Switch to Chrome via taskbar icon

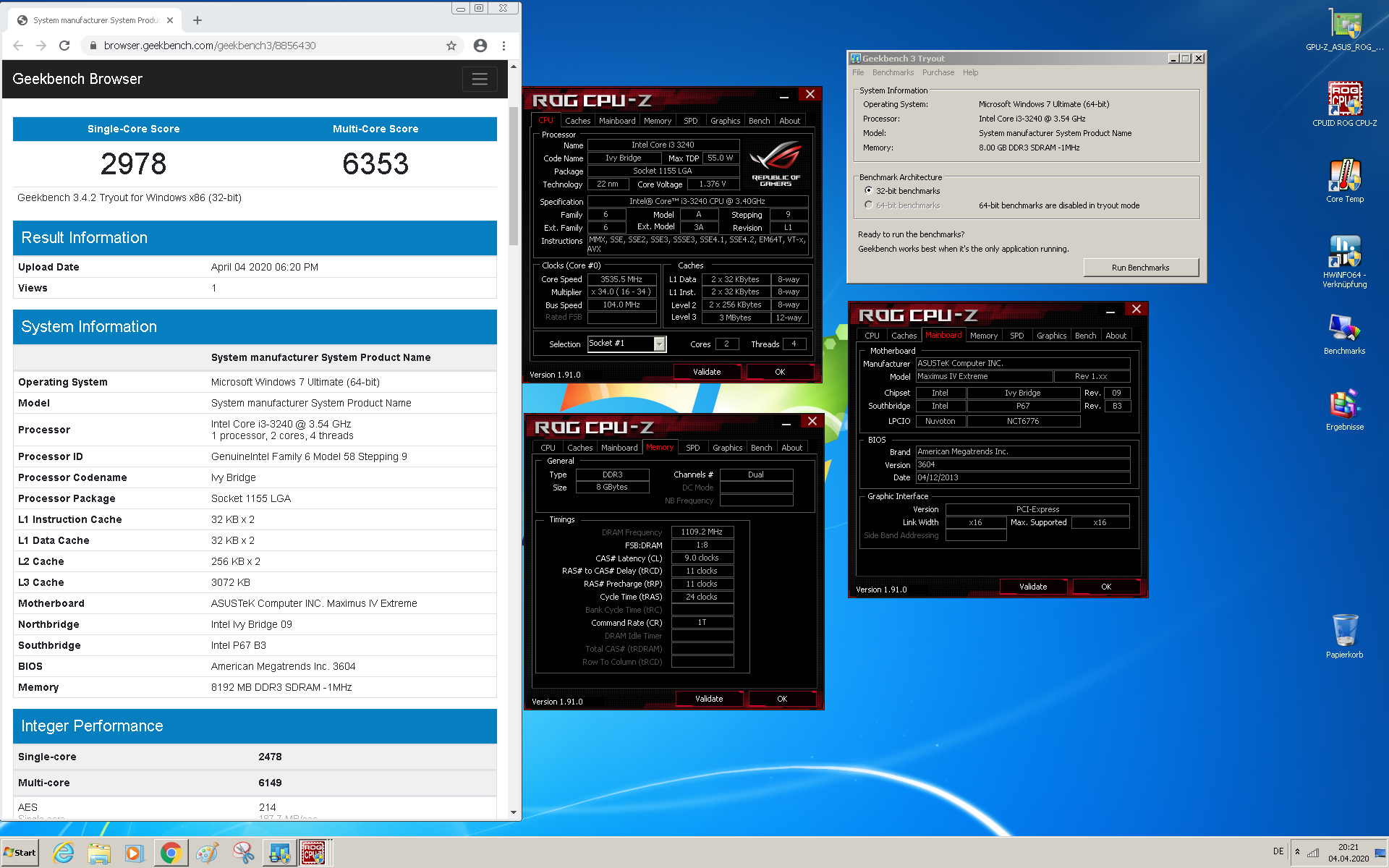tap(171, 853)
